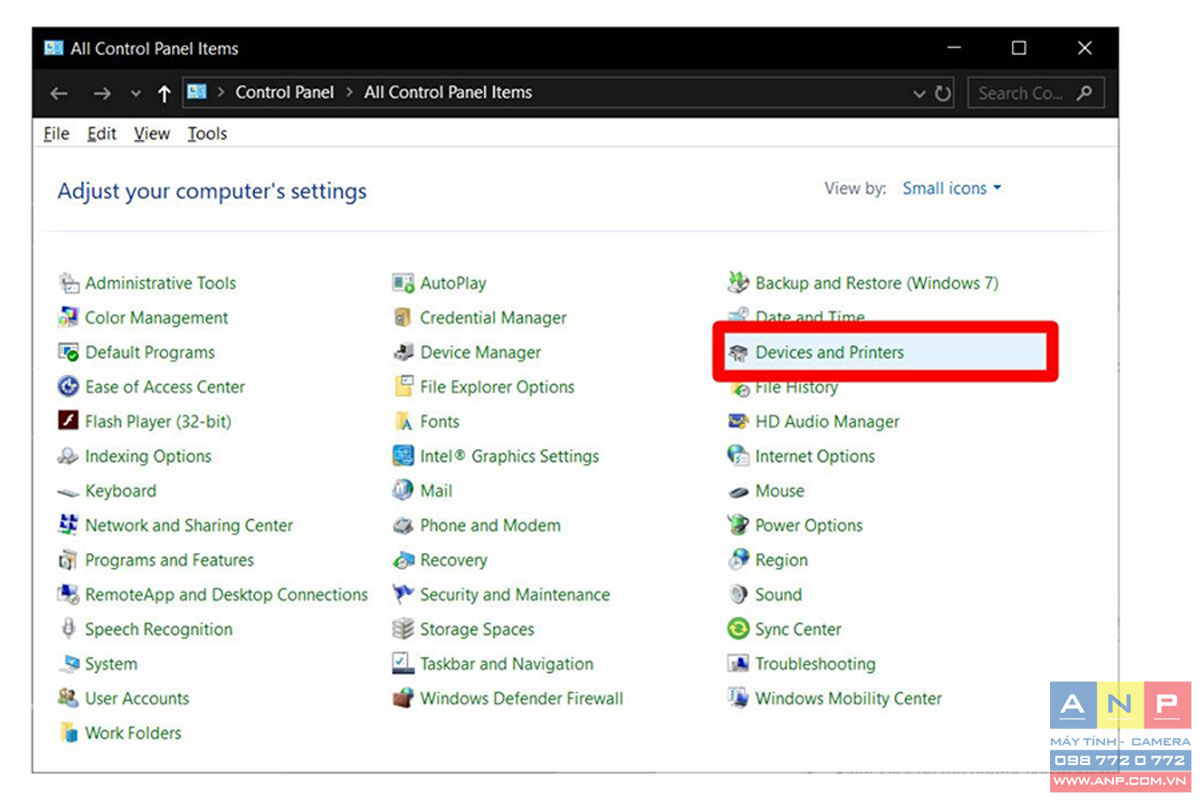Click the File Explorer Options icon

point(403,387)
